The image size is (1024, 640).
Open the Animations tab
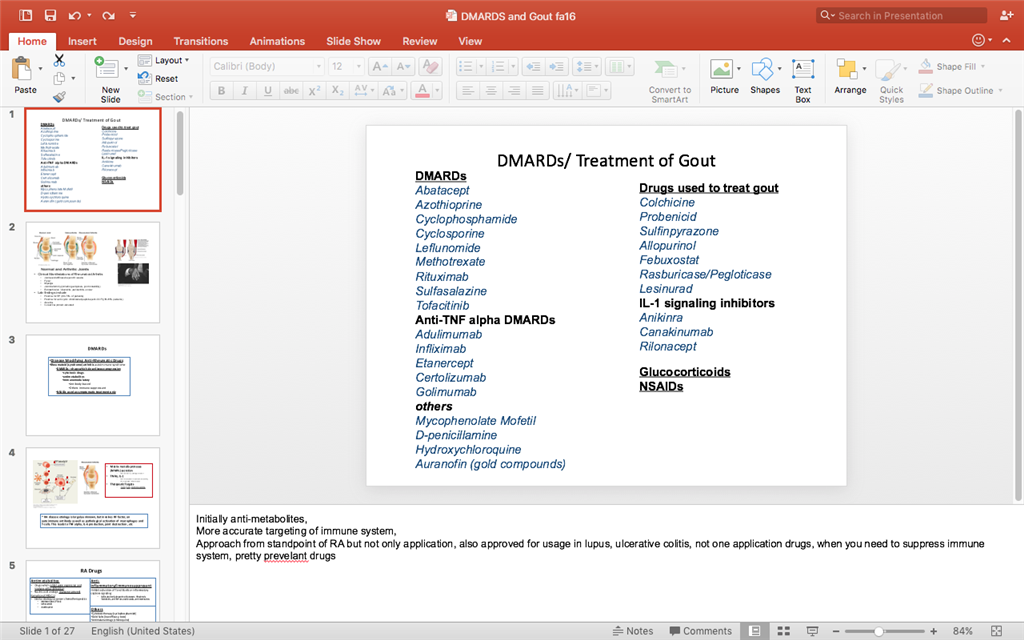point(277,41)
